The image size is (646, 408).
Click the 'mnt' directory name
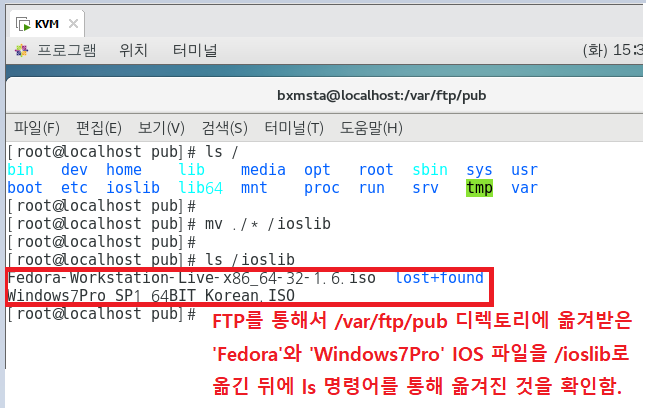[x=254, y=188]
